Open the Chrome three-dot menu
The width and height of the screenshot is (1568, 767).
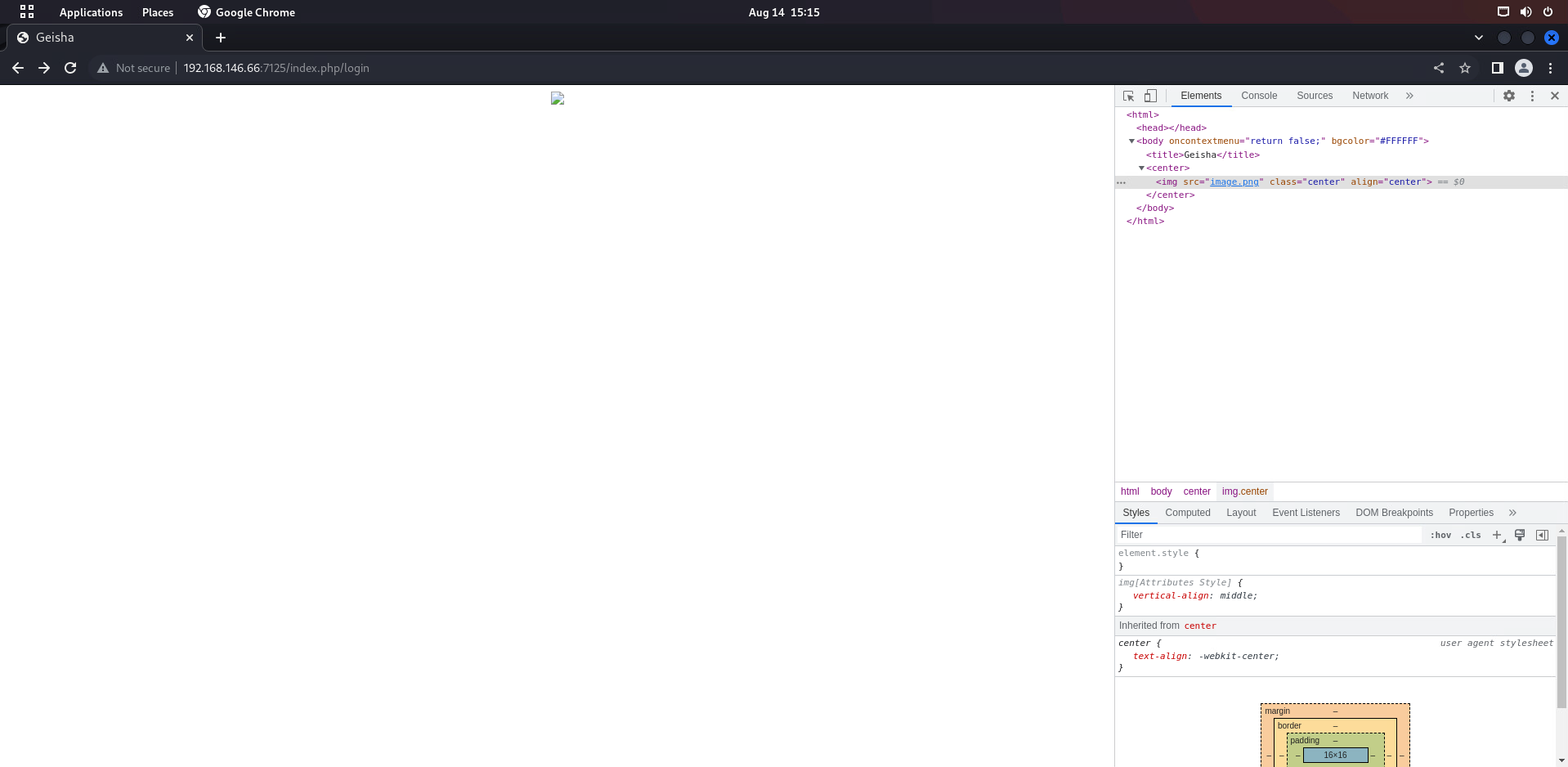pos(1550,68)
